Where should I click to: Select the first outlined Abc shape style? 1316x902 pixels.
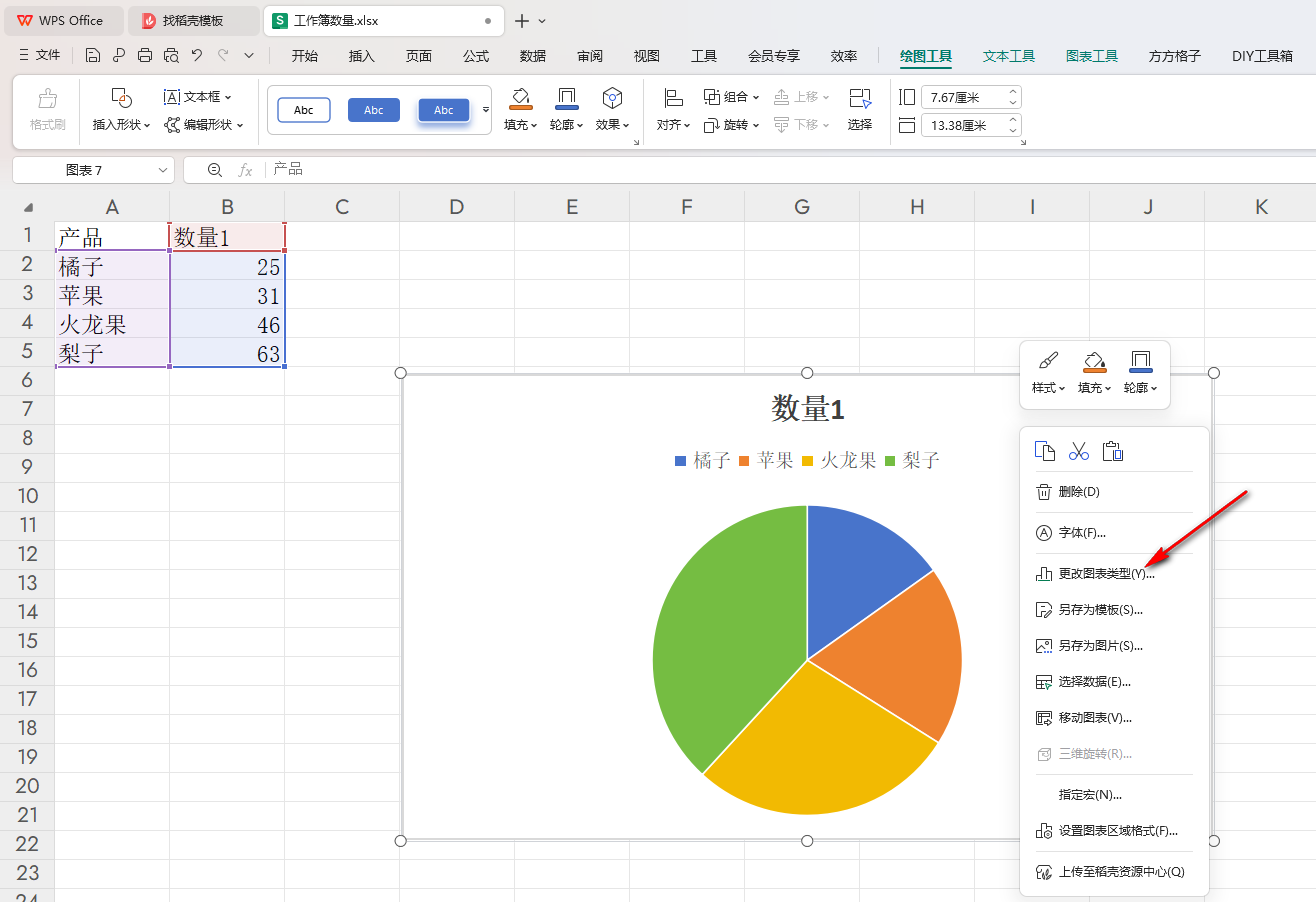click(x=303, y=110)
